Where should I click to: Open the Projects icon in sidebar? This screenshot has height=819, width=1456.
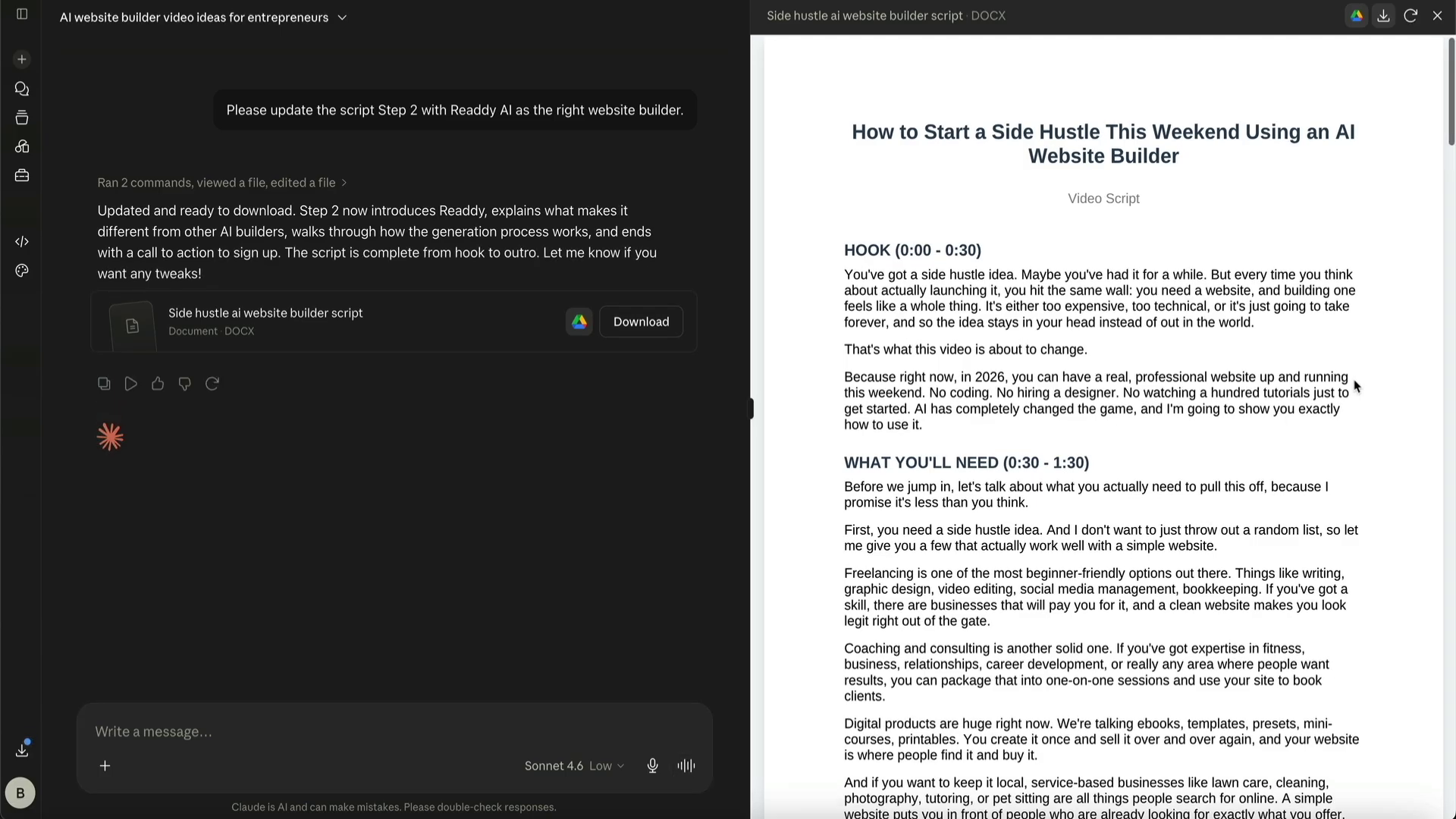(22, 118)
